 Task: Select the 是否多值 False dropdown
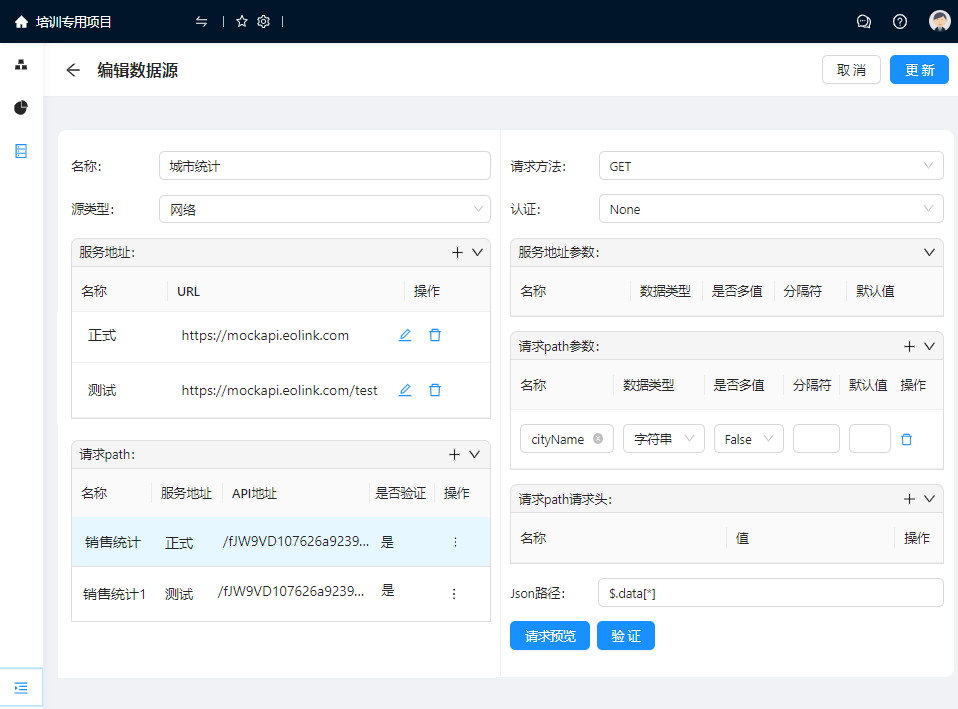pyautogui.click(x=748, y=439)
